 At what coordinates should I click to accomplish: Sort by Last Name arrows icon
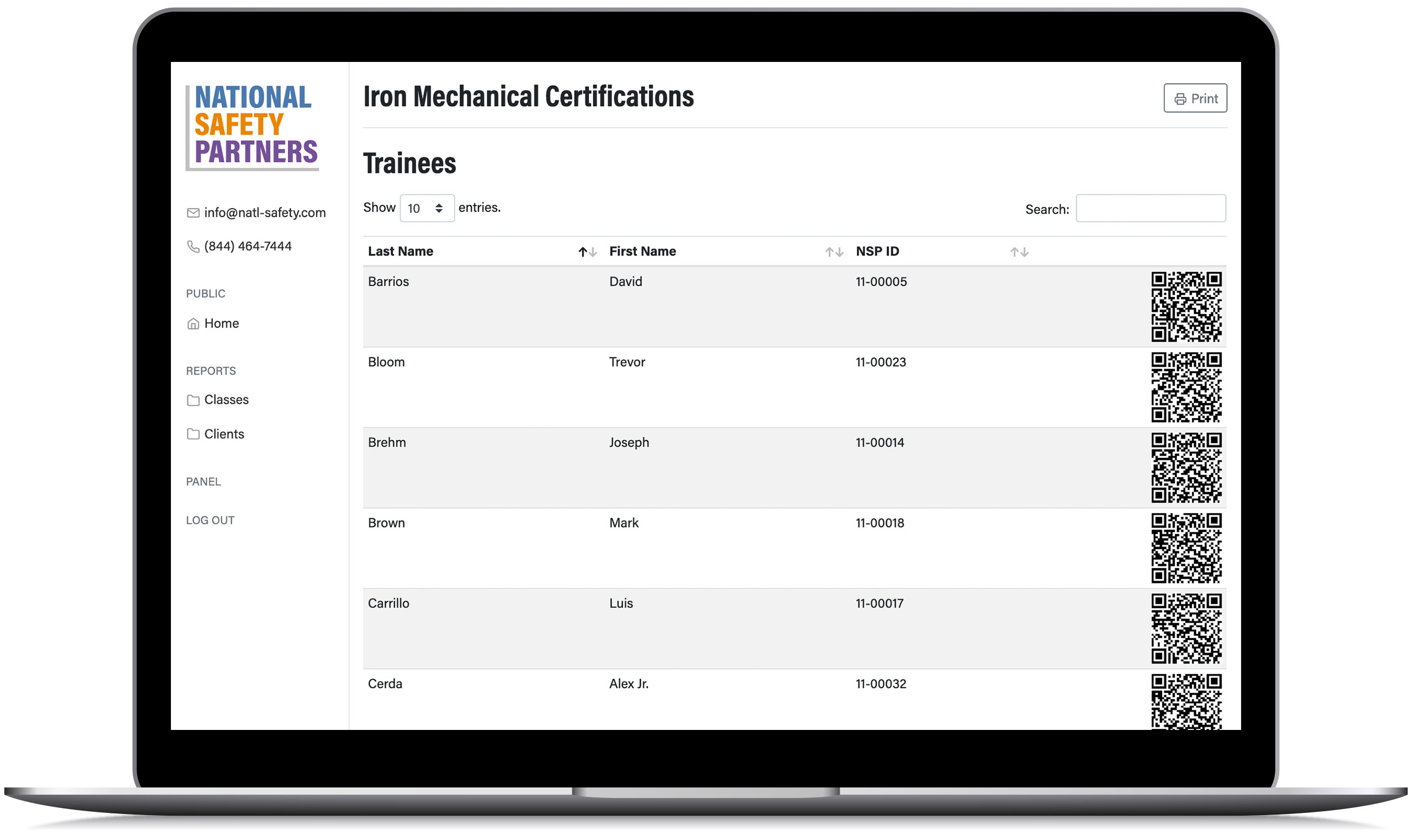(x=587, y=252)
